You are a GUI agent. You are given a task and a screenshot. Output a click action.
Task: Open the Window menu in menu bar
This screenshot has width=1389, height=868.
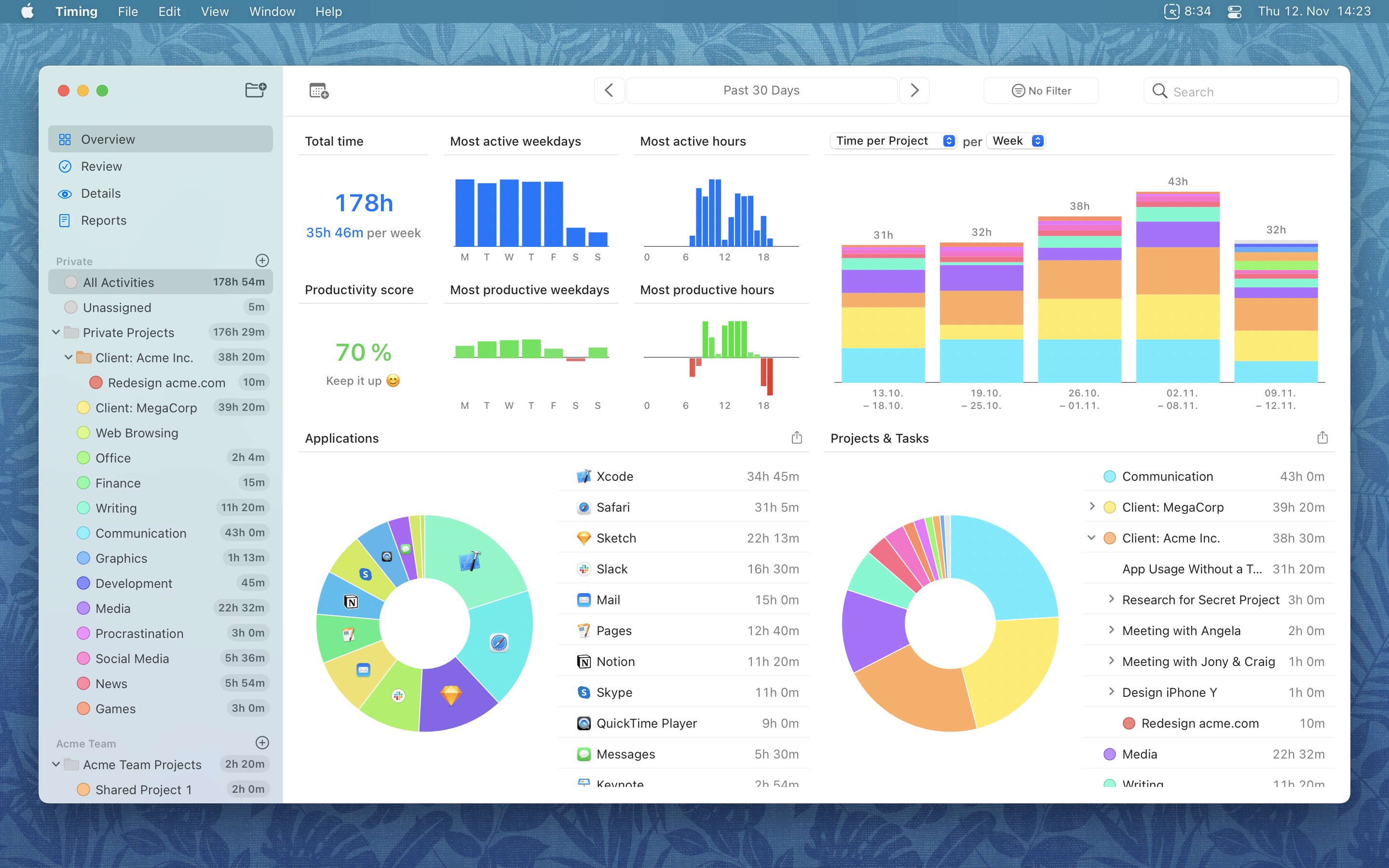270,11
